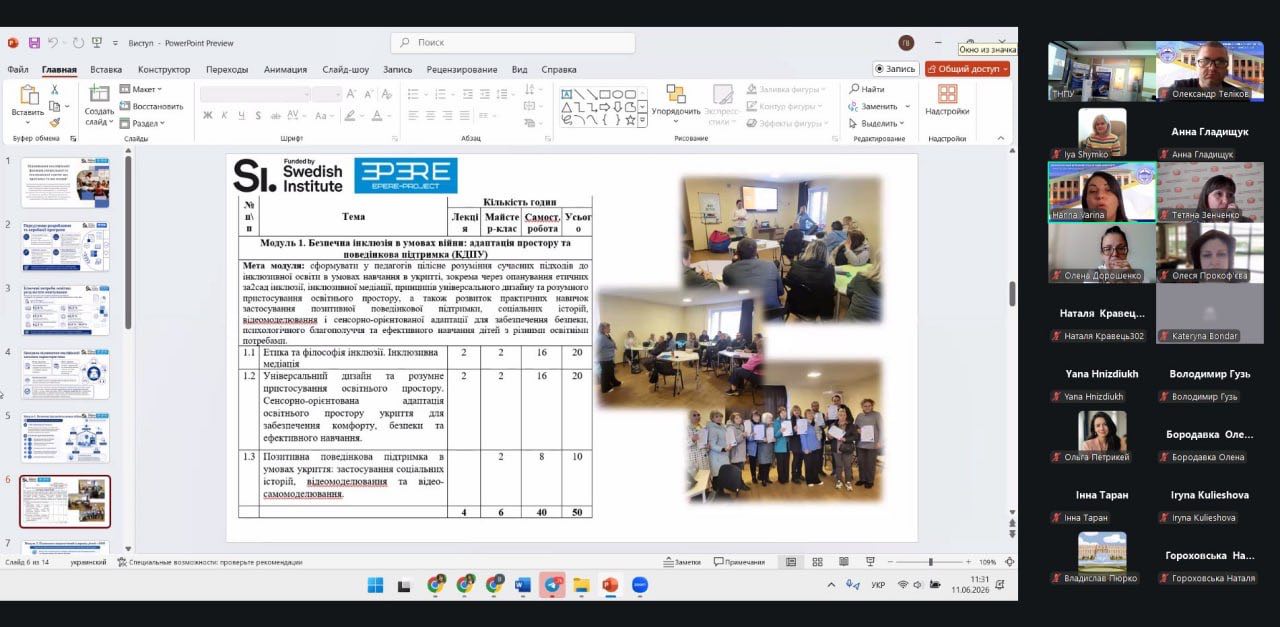Toggle italic К formatting
1280x627 pixels.
coord(224,115)
